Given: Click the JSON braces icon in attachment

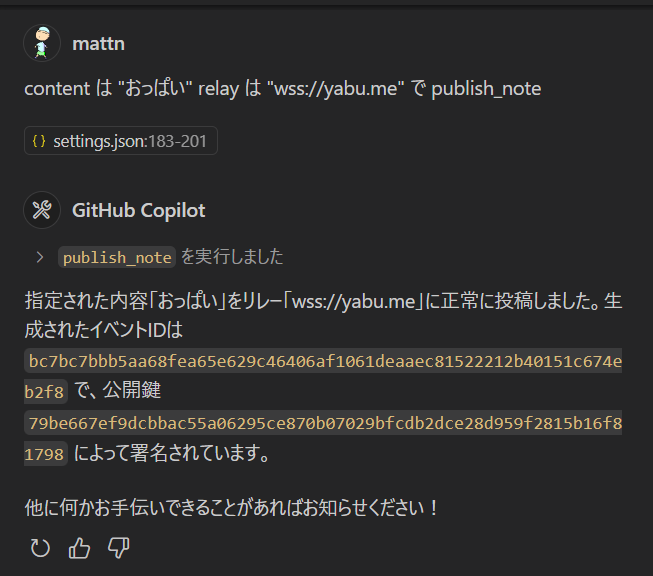Looking at the screenshot, I should 39,141.
